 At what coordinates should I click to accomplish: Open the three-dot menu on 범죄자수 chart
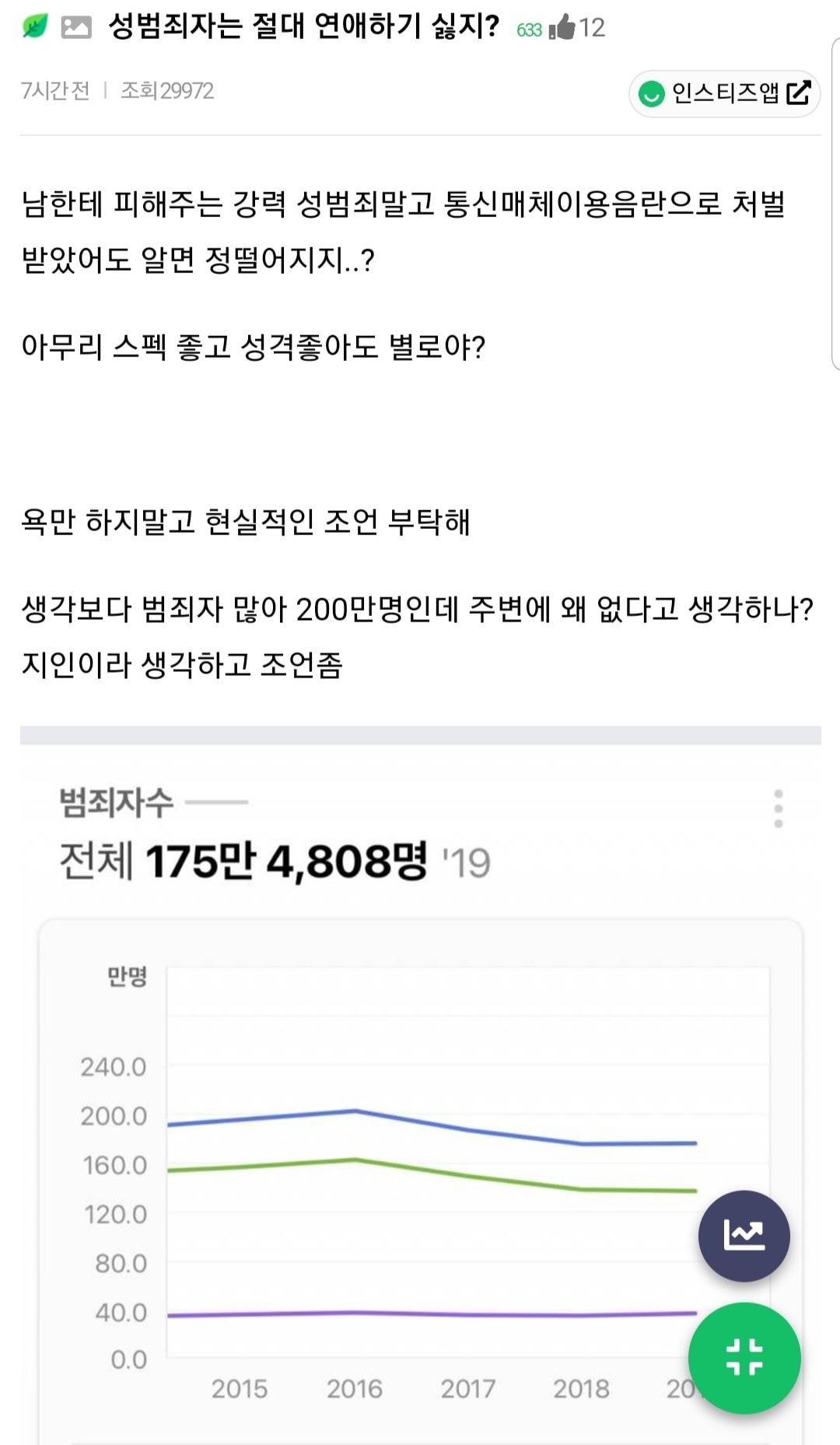(x=778, y=809)
